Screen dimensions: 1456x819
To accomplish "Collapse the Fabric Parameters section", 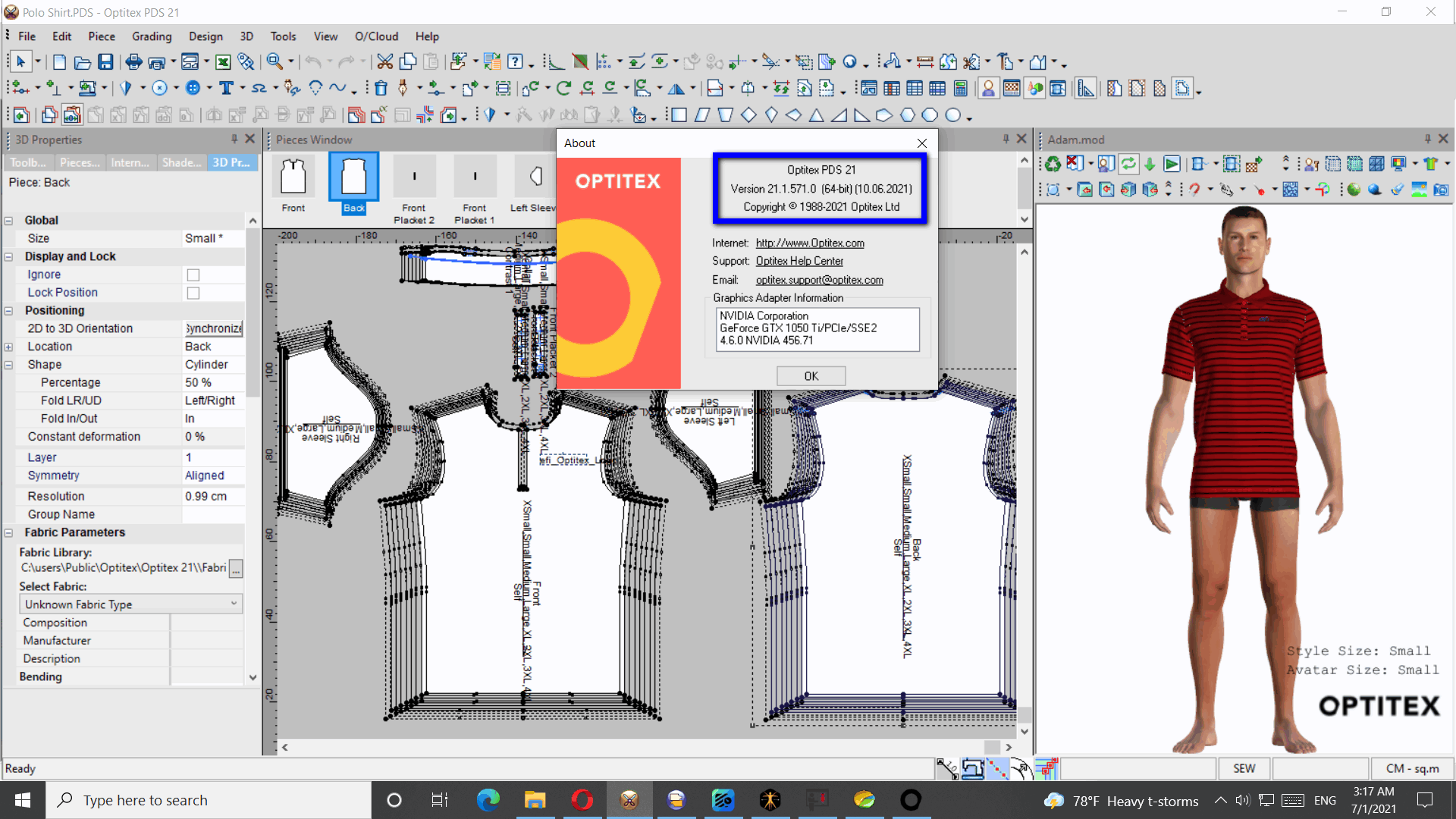I will click(8, 533).
